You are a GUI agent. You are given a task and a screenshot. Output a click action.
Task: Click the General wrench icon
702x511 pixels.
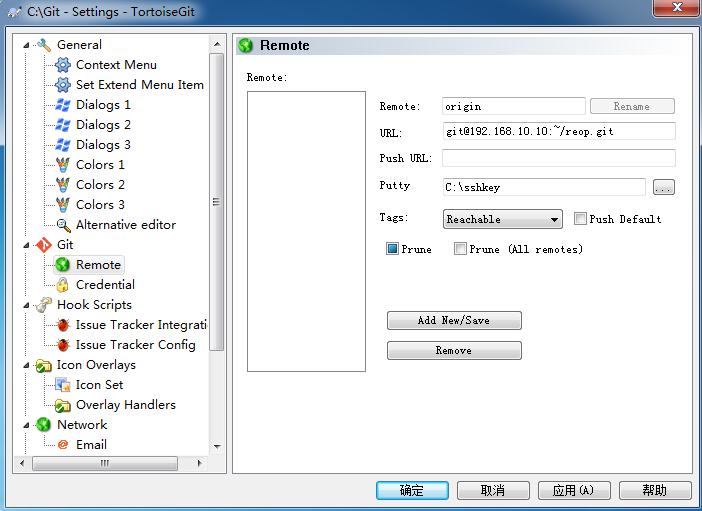tap(43, 45)
